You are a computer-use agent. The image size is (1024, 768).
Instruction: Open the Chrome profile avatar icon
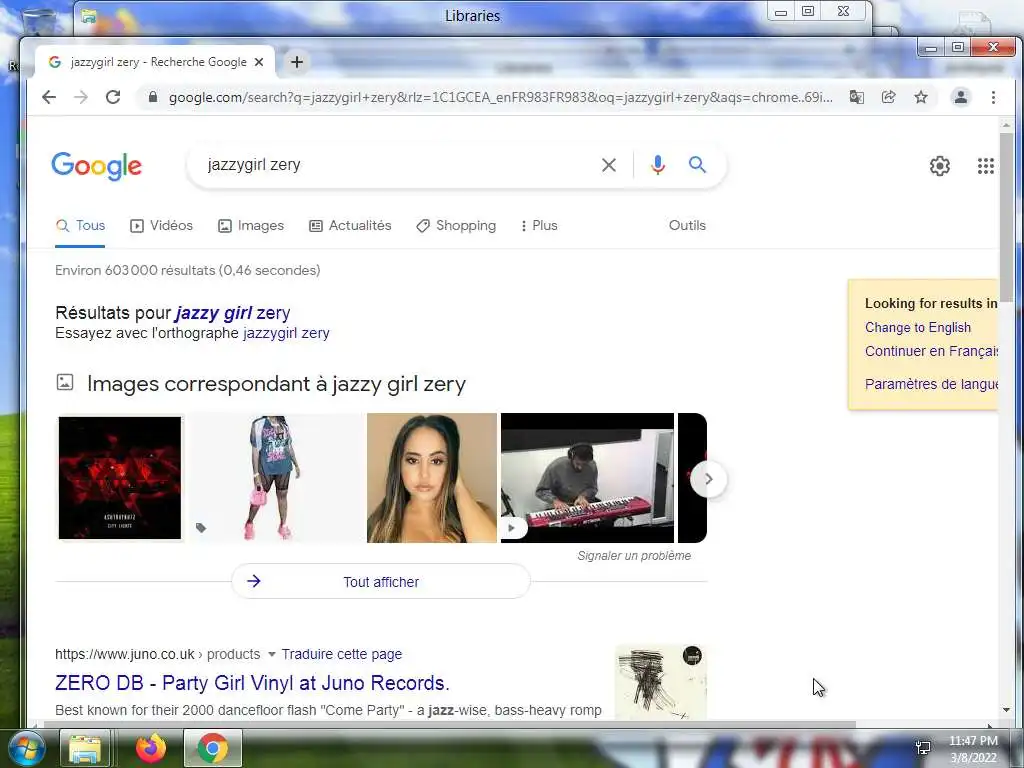(x=961, y=97)
